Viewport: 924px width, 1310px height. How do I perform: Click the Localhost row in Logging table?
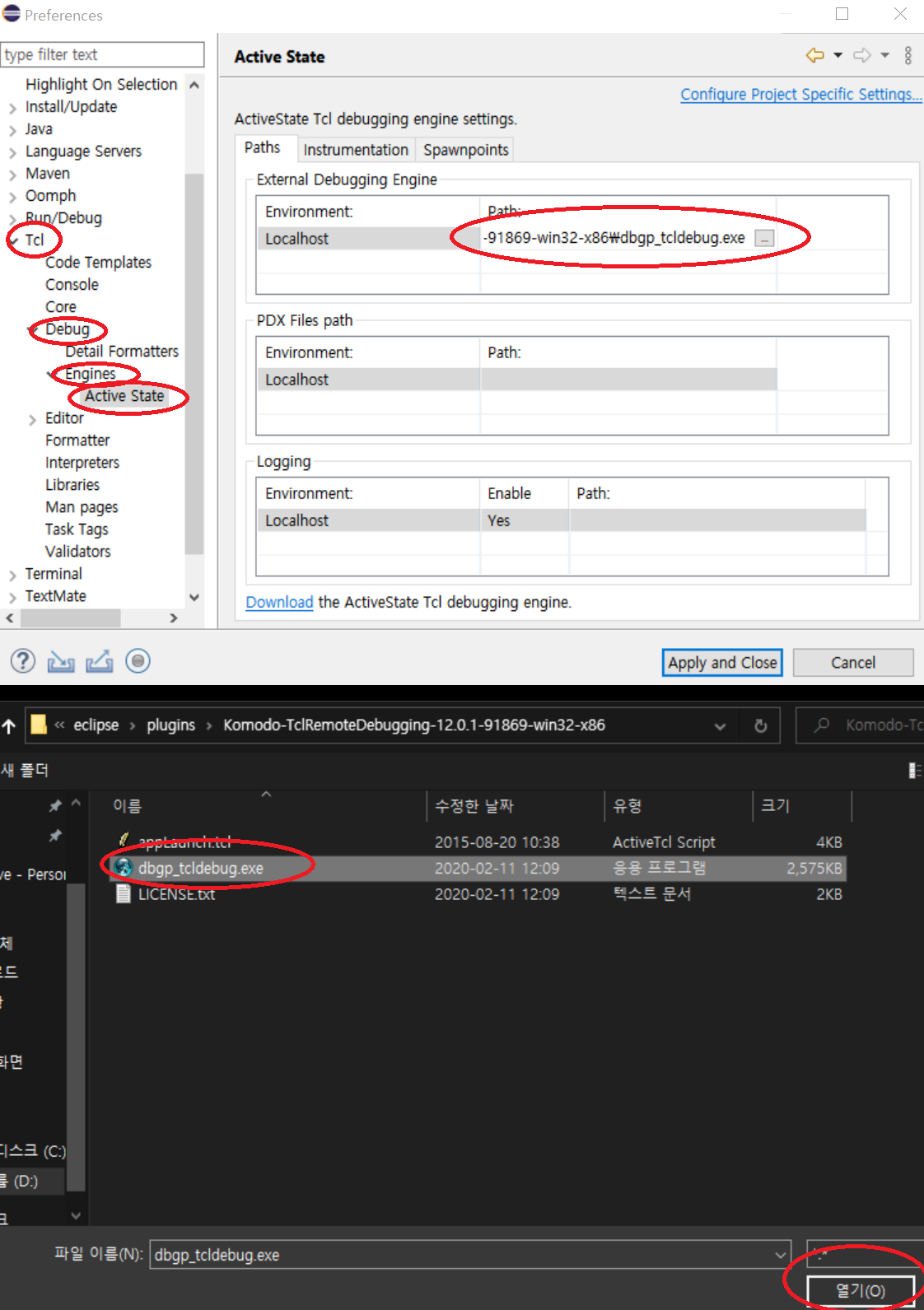(x=561, y=520)
